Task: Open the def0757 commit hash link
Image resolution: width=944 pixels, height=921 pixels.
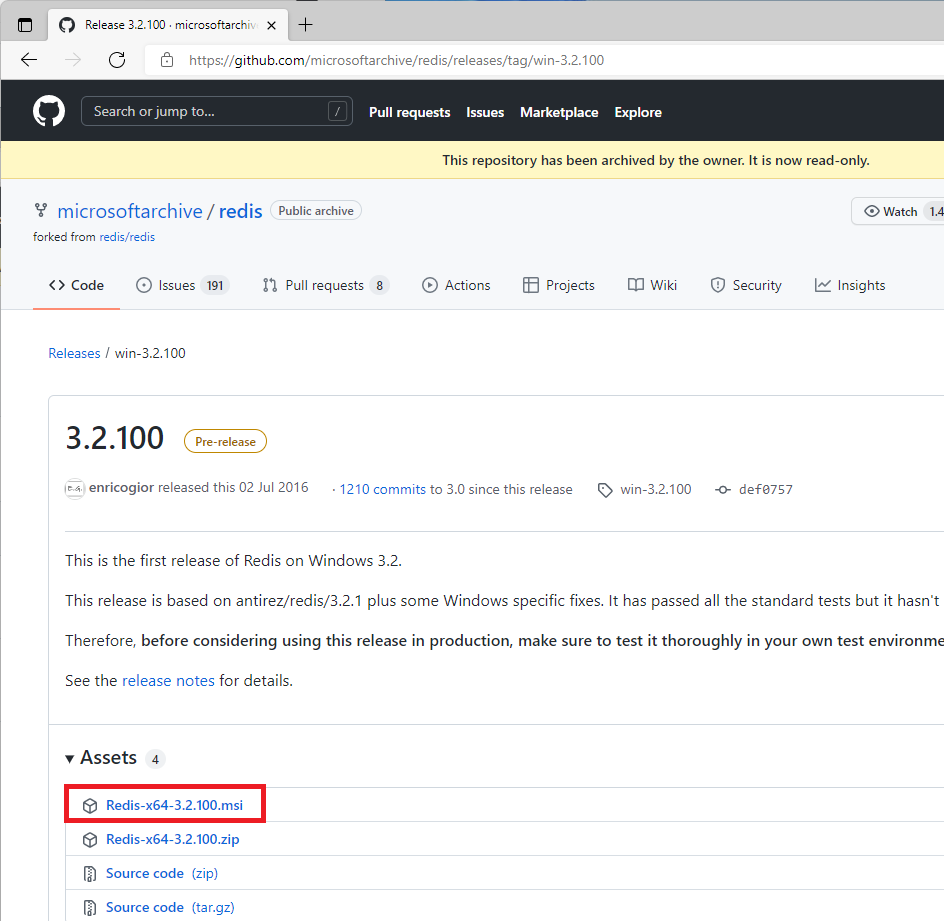Action: pyautogui.click(x=765, y=490)
